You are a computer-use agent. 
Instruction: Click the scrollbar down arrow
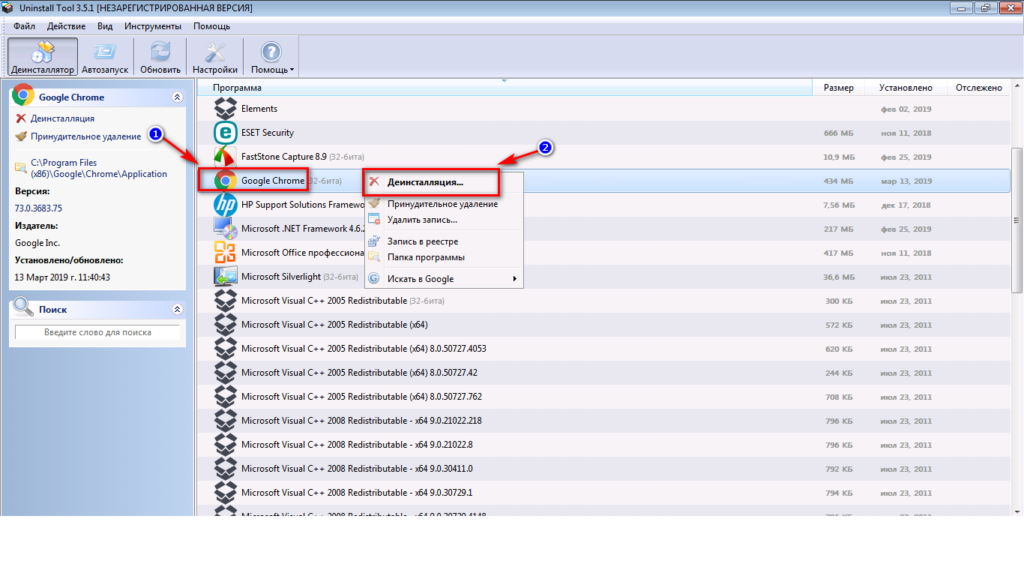coord(1017,511)
